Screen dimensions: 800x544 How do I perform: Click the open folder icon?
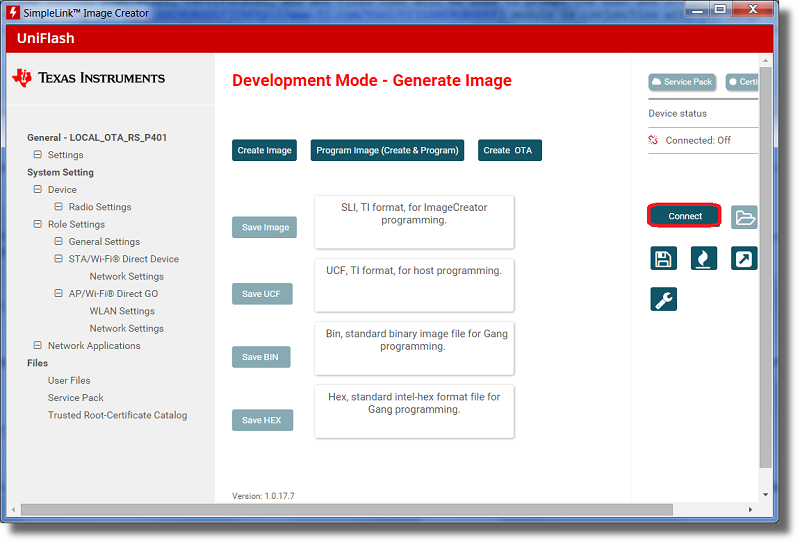pyautogui.click(x=744, y=217)
